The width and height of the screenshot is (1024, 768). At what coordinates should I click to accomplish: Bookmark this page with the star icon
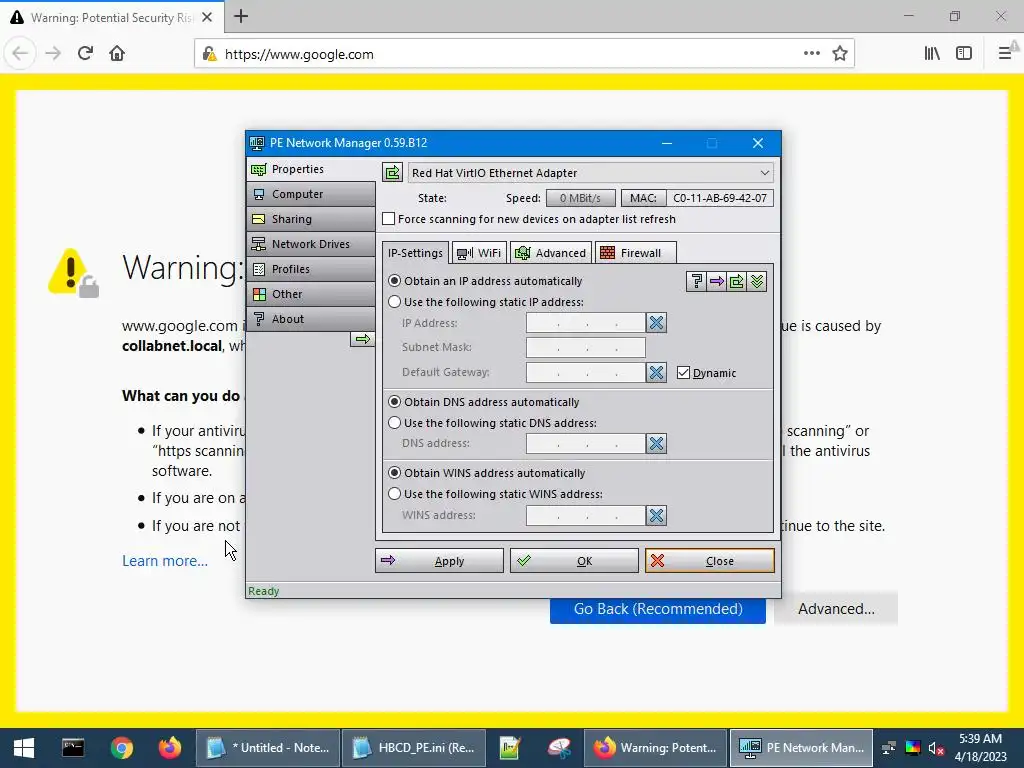[x=840, y=54]
